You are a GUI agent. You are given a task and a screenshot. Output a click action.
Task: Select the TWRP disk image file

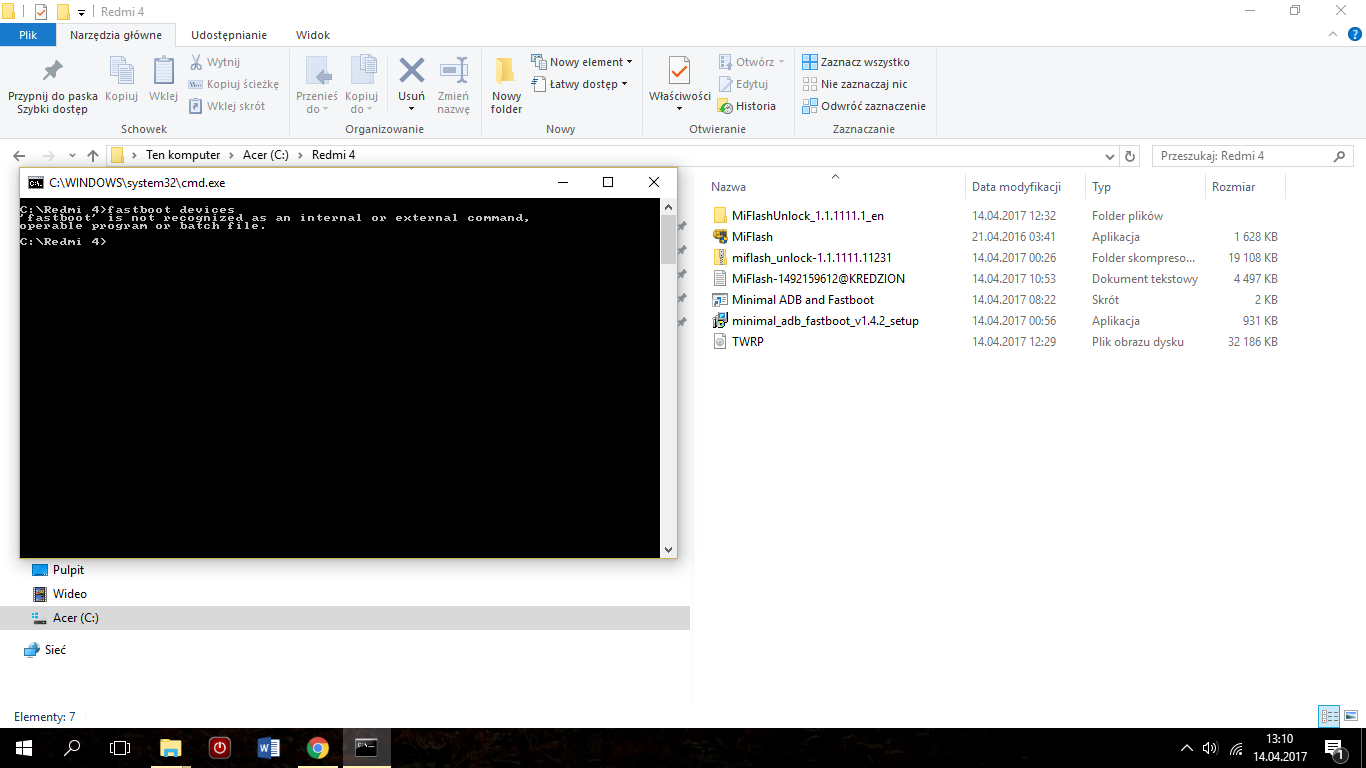click(748, 342)
